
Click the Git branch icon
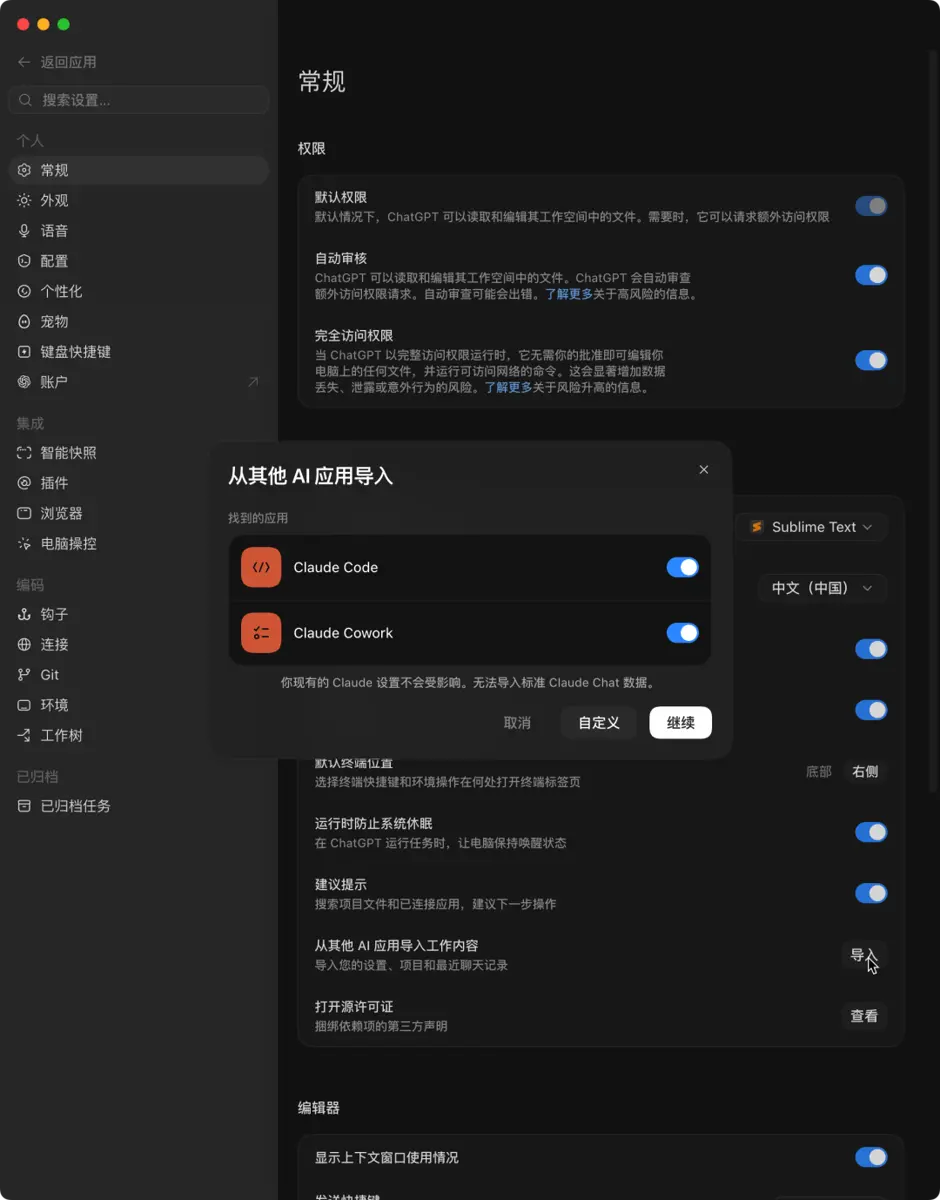click(24, 675)
